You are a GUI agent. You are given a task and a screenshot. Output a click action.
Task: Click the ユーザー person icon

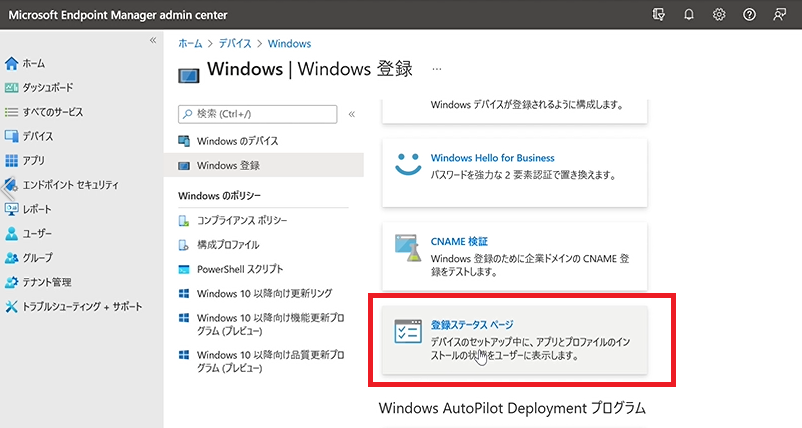11,234
